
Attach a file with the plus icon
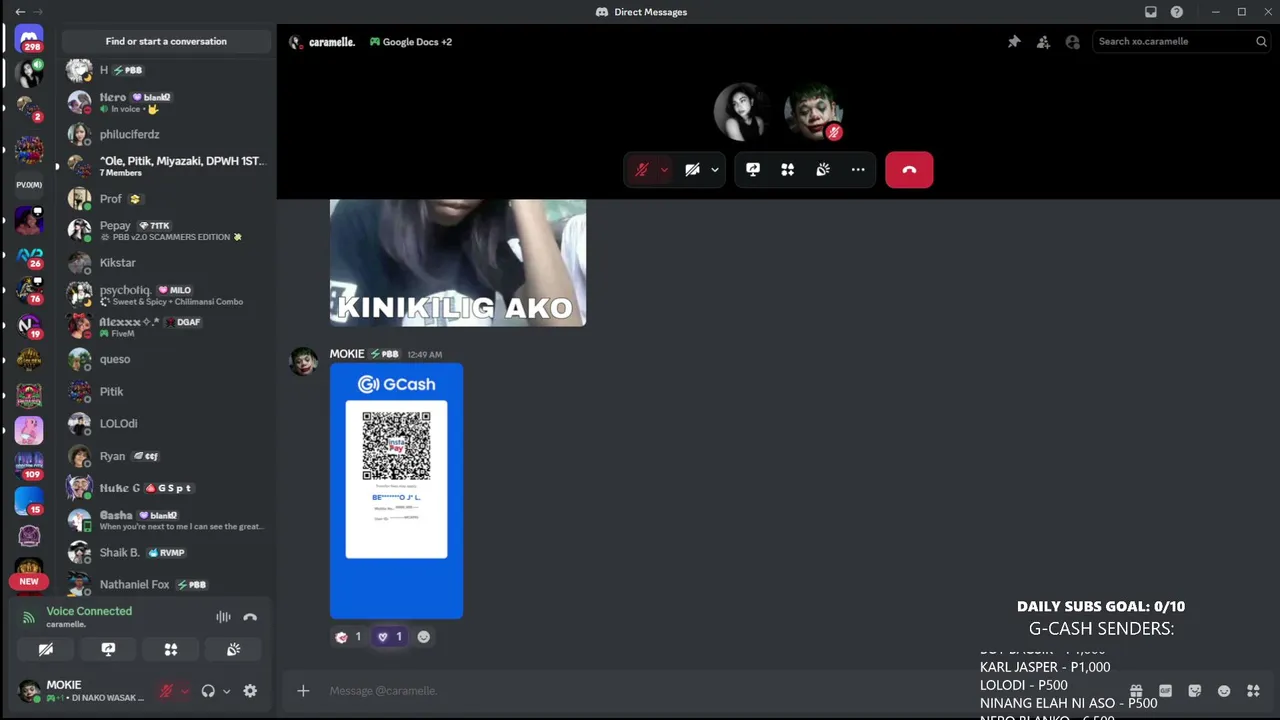303,690
